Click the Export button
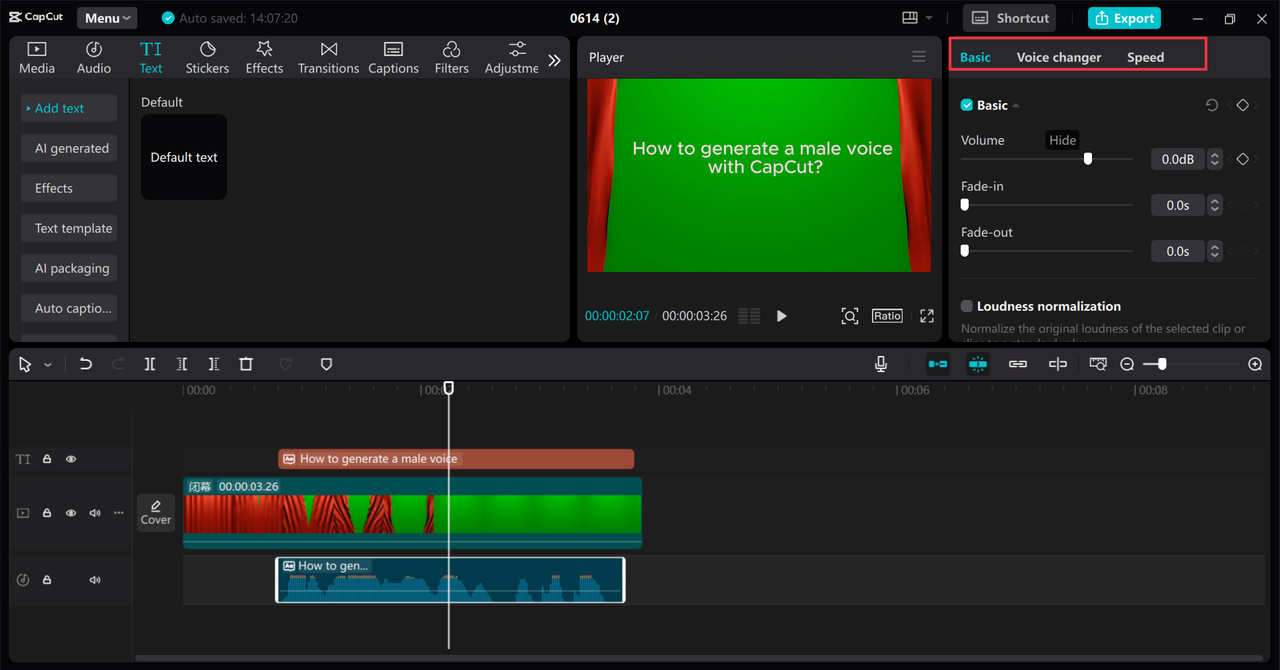The width and height of the screenshot is (1280, 670). click(x=1124, y=18)
